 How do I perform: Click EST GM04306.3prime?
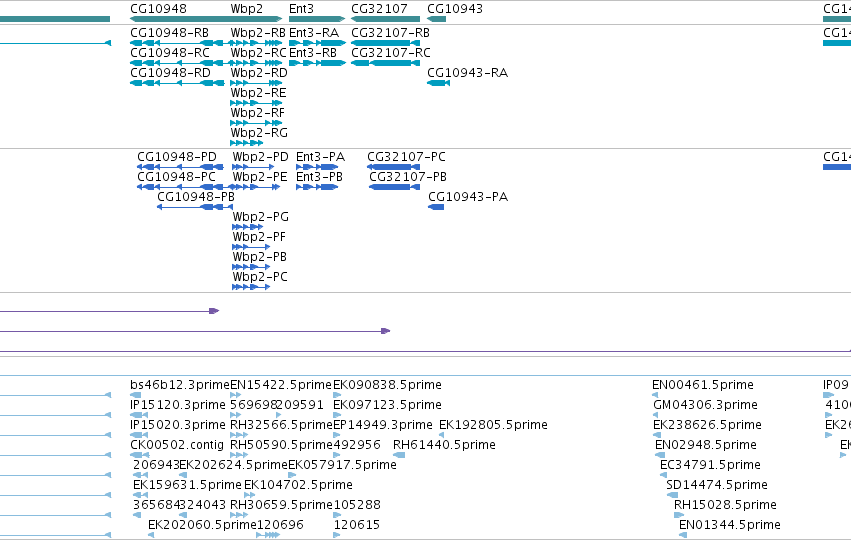705,405
